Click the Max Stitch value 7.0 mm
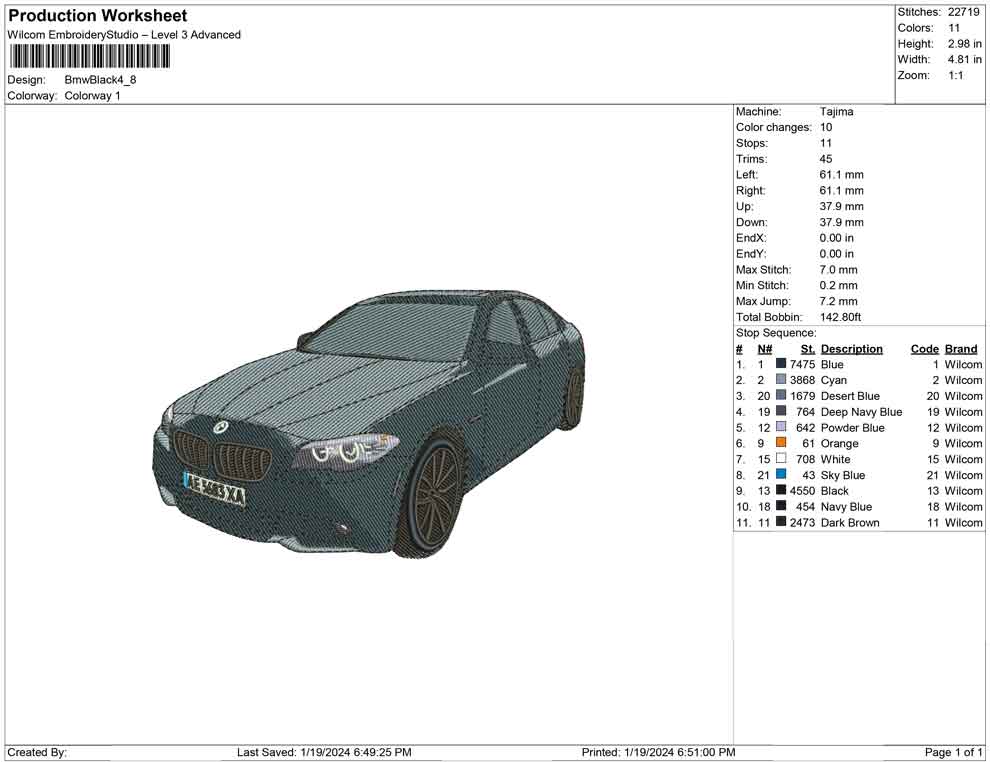990x762 pixels. point(838,270)
